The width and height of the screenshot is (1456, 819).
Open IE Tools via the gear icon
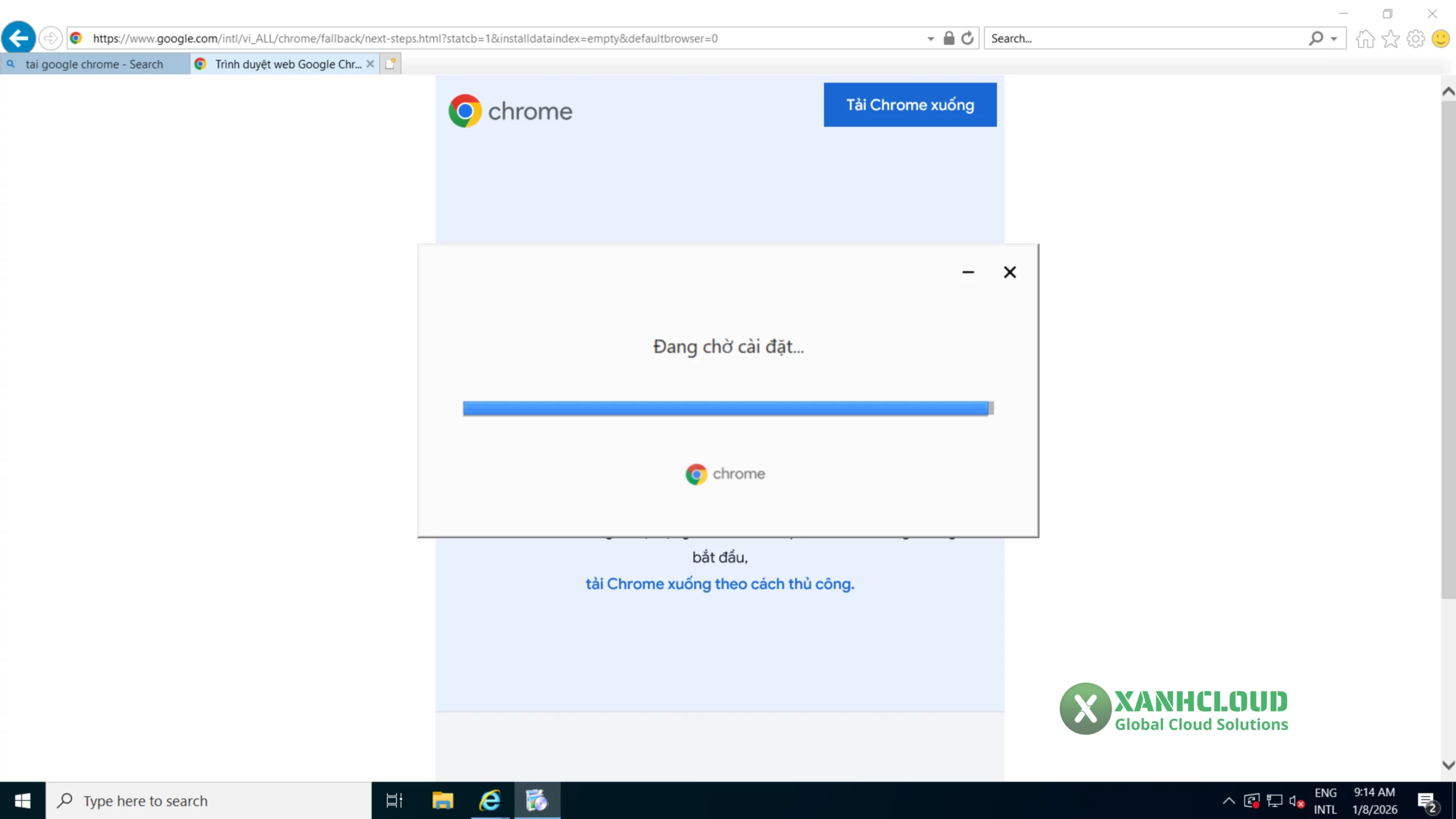1416,38
